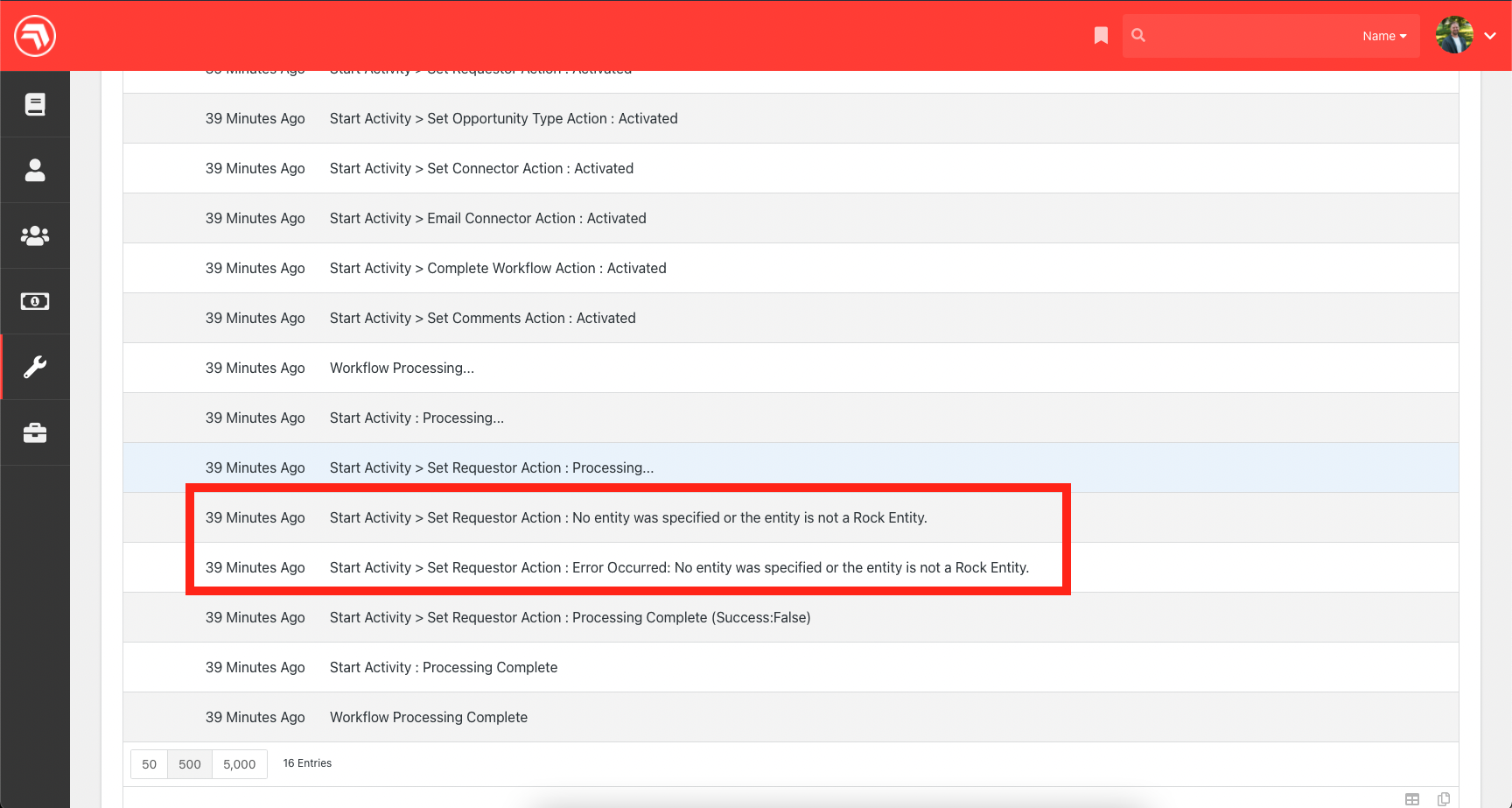
Task: Select the 50 entries page size
Action: pos(149,763)
